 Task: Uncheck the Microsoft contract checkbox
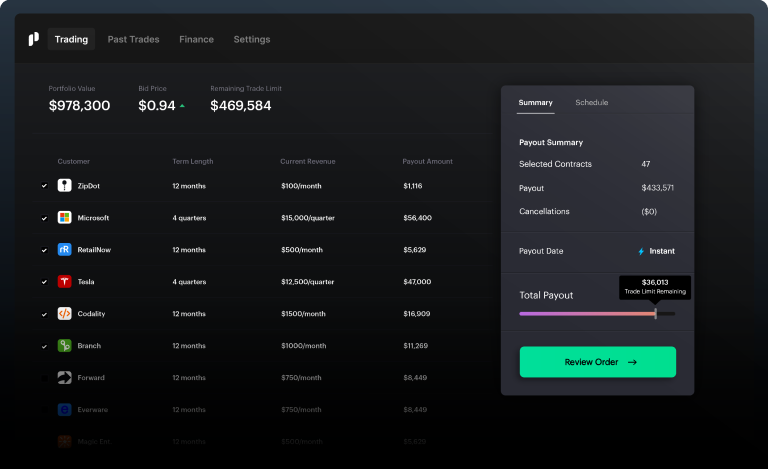pos(44,218)
